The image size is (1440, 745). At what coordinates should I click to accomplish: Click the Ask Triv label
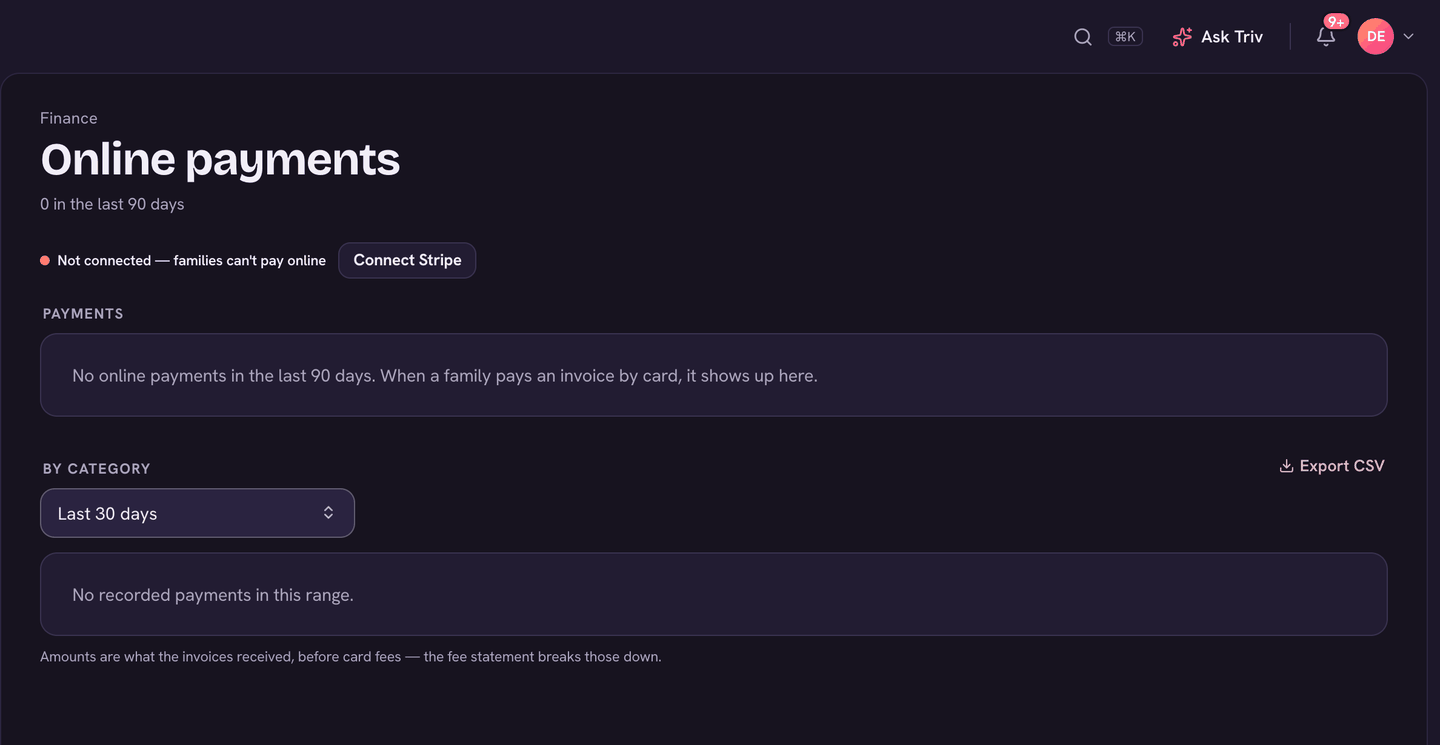[1232, 37]
